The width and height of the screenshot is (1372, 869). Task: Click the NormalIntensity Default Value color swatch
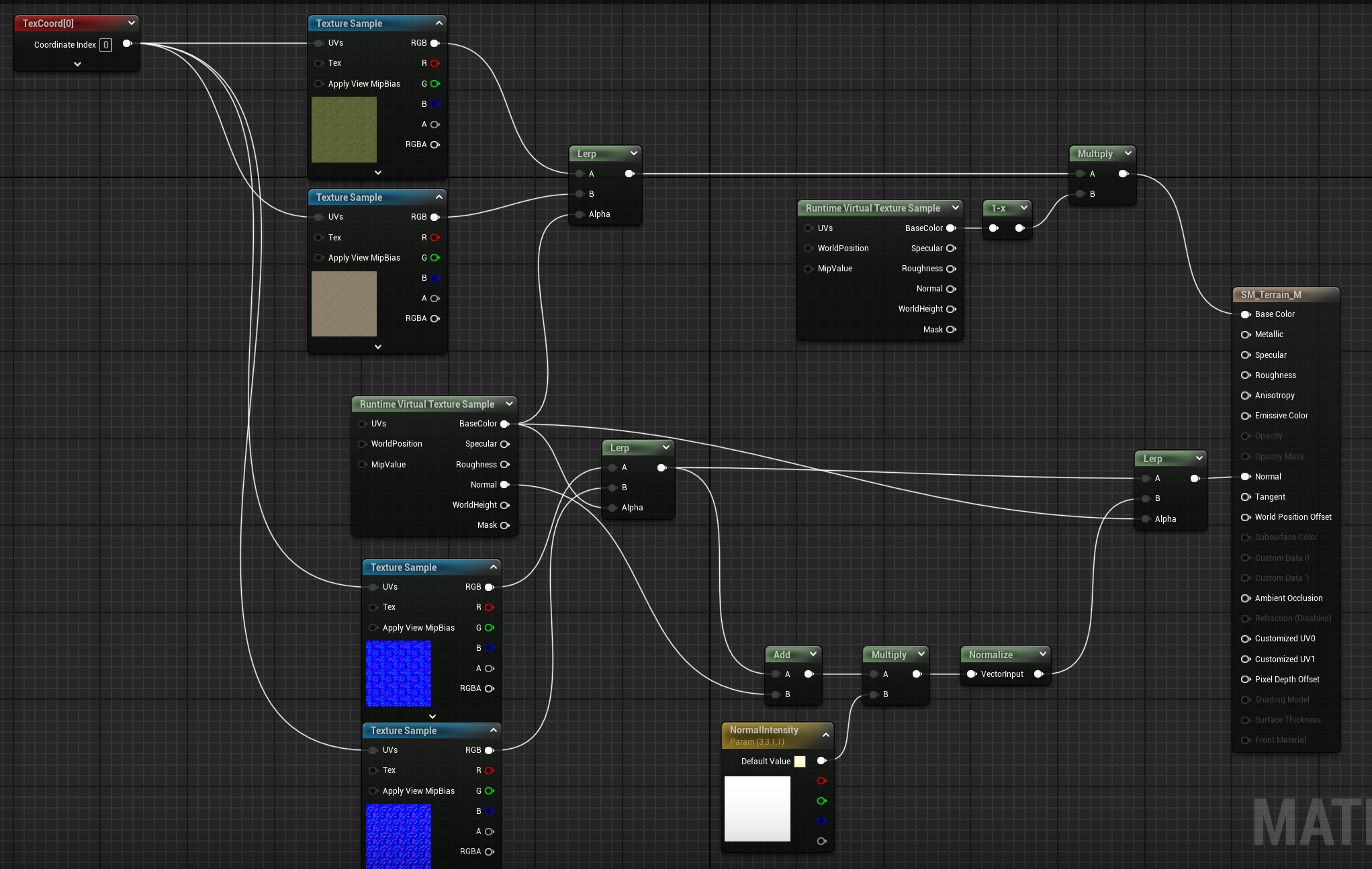[800, 762]
